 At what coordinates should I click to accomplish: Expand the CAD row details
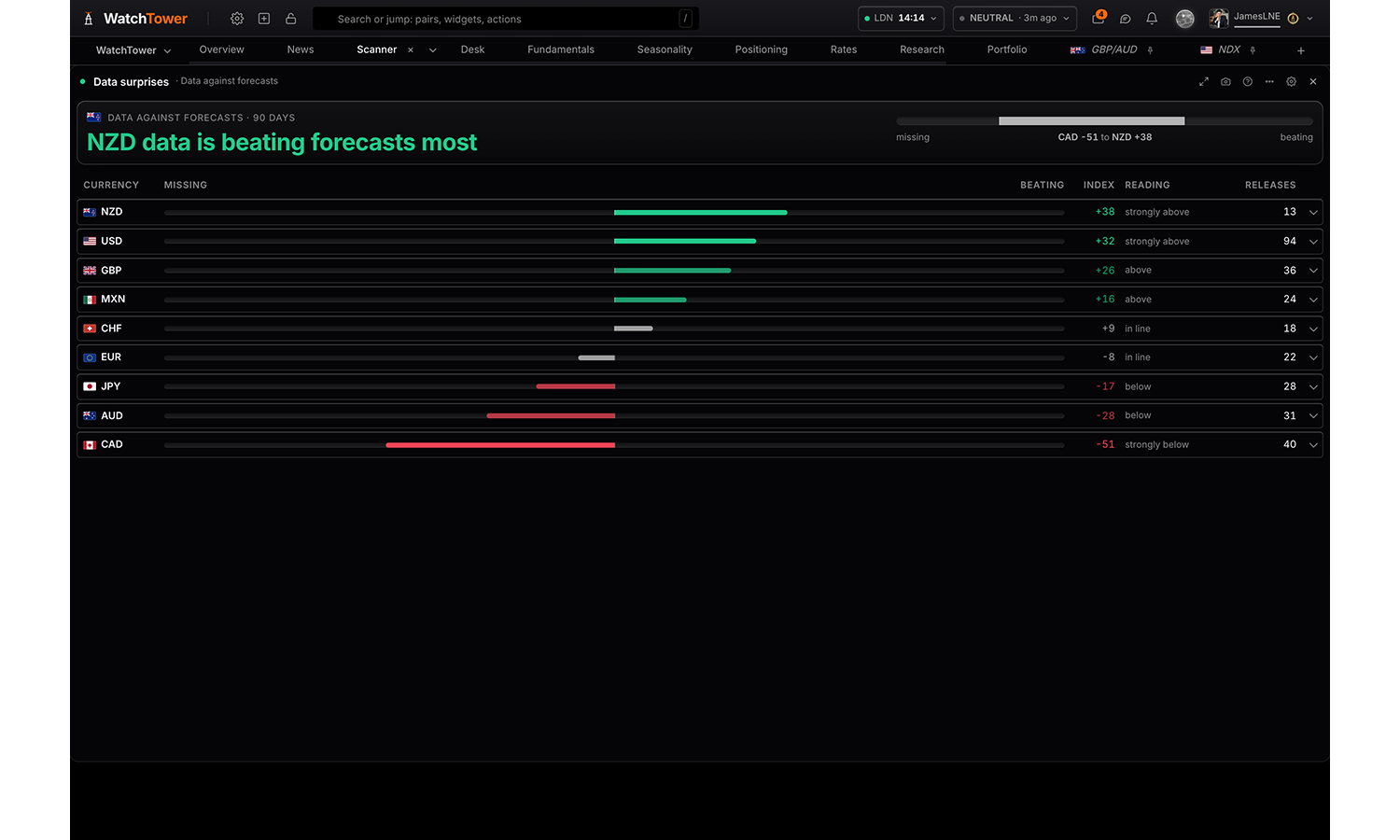[1313, 445]
